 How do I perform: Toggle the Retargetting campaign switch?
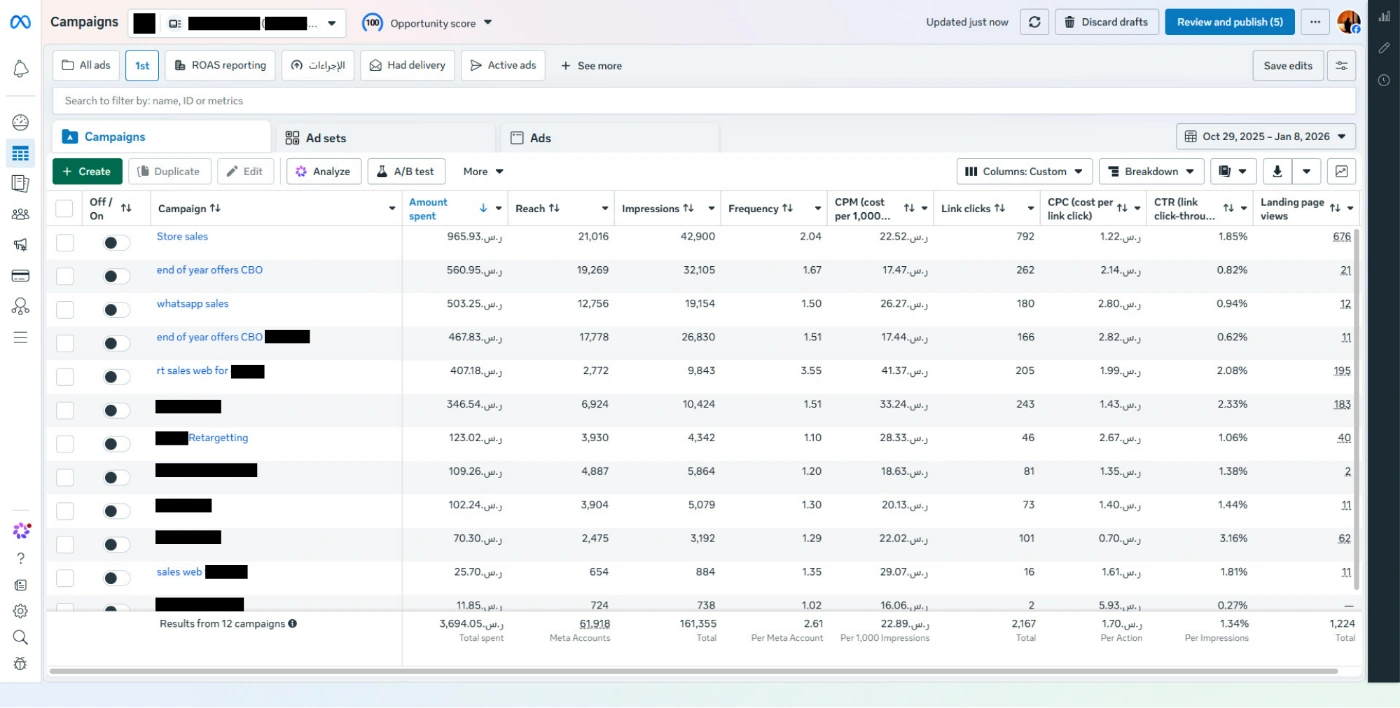[116, 443]
